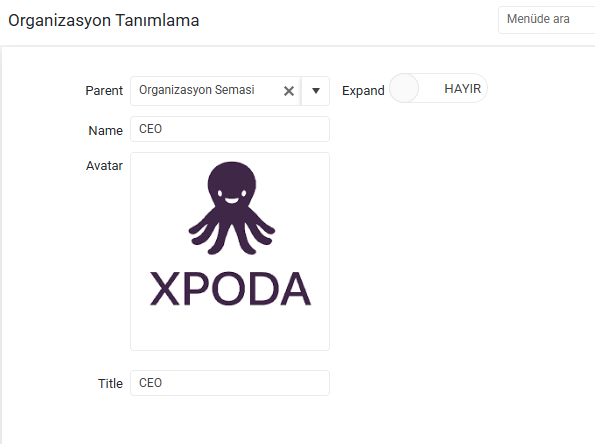This screenshot has width=595, height=444.
Task: Click the Name field label
Action: tap(105, 131)
